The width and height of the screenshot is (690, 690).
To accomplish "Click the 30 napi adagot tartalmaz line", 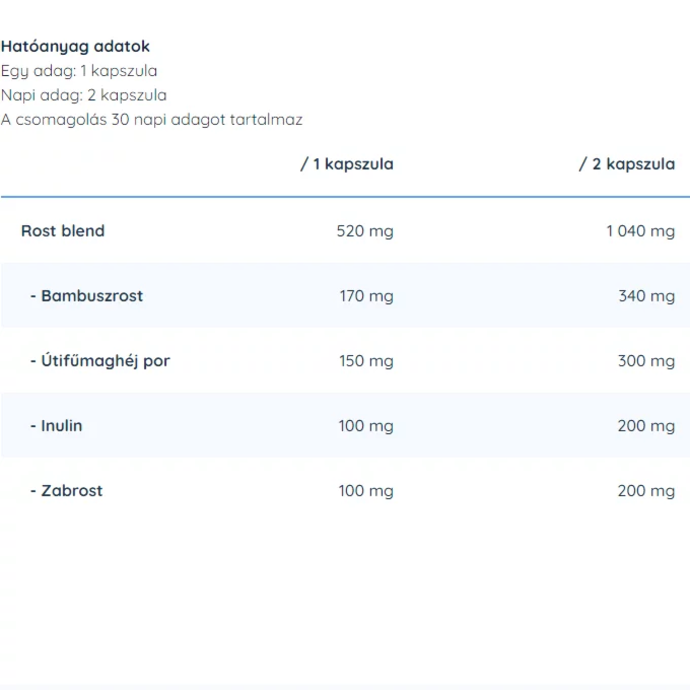I will 152,120.
